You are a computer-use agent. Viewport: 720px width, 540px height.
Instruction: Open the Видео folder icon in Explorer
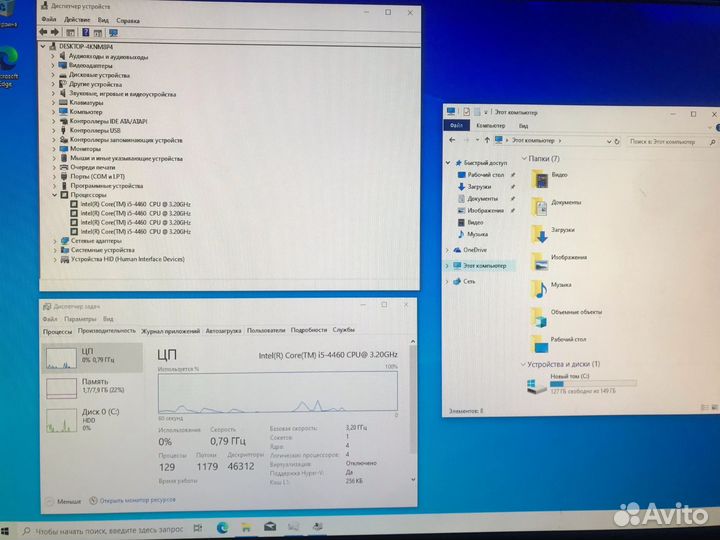tap(540, 179)
